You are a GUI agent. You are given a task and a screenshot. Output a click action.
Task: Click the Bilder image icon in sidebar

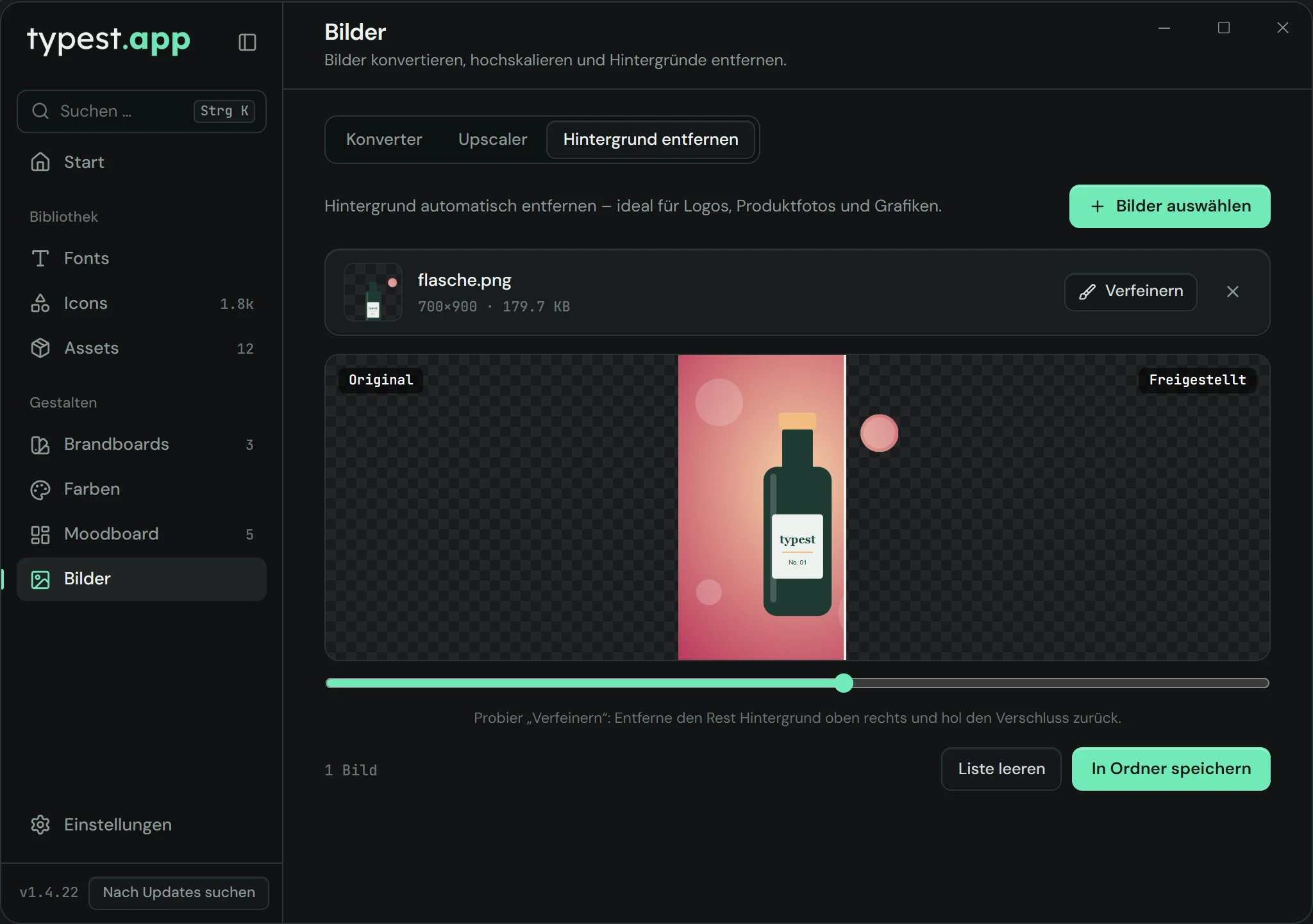click(x=40, y=579)
